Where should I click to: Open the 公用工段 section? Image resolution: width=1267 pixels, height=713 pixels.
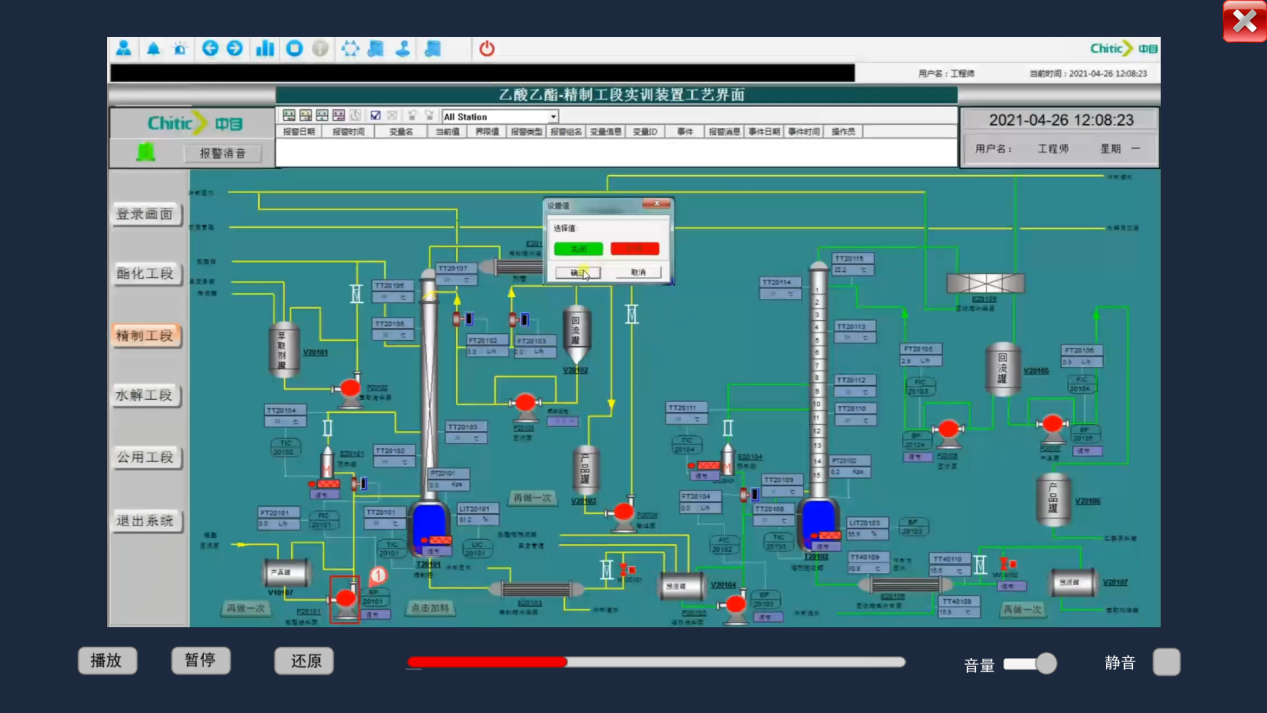145,457
